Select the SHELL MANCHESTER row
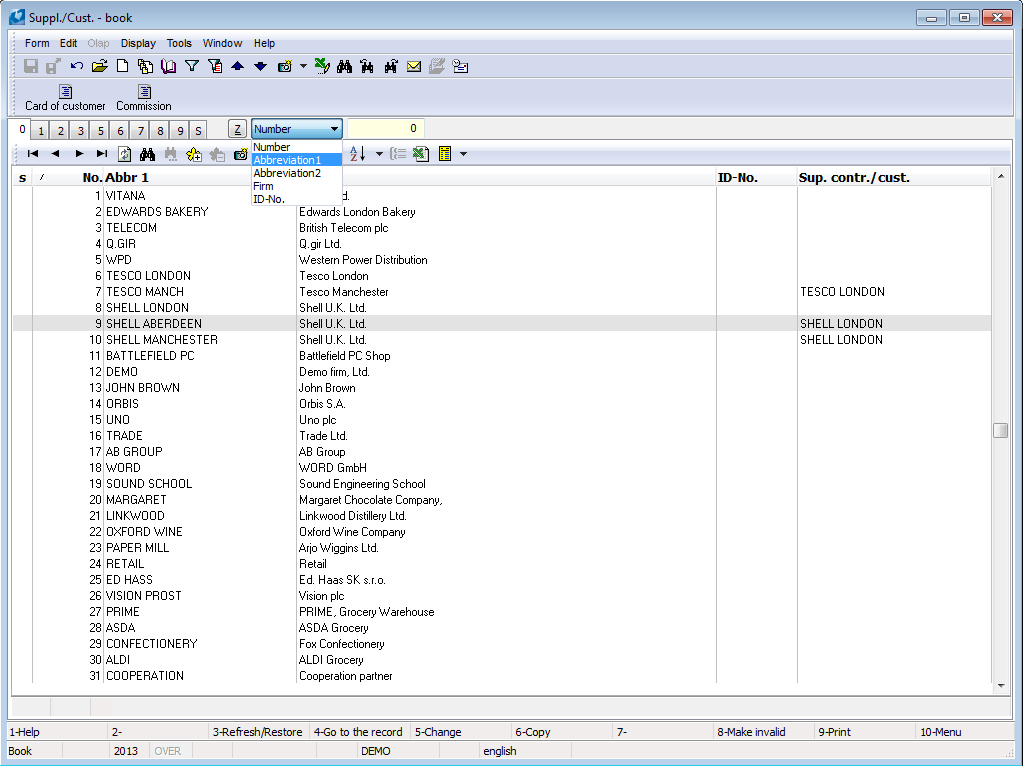 pos(501,340)
